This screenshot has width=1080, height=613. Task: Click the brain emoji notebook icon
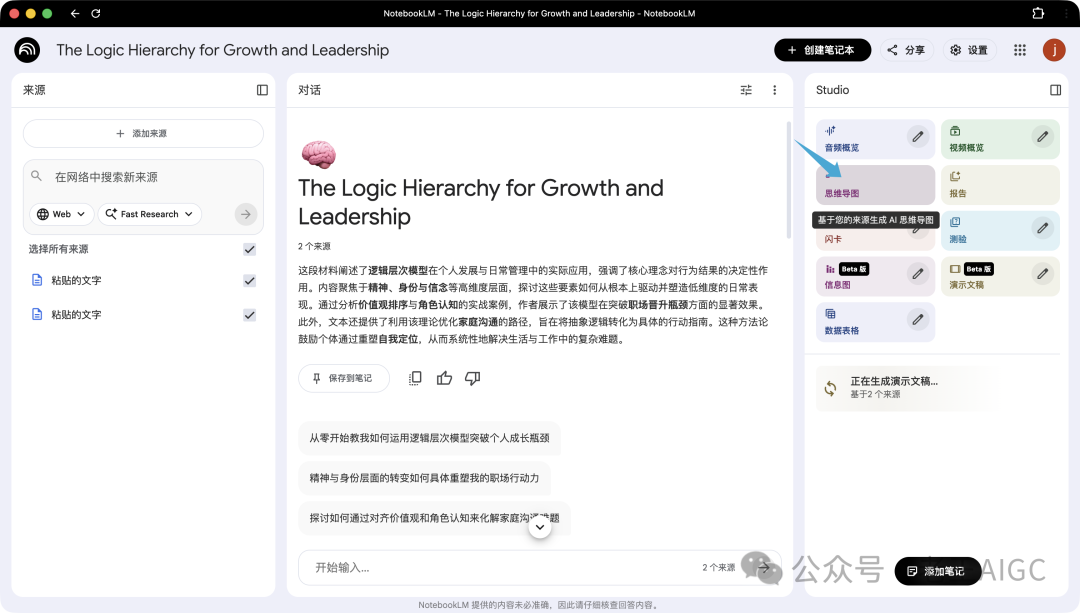(x=318, y=154)
